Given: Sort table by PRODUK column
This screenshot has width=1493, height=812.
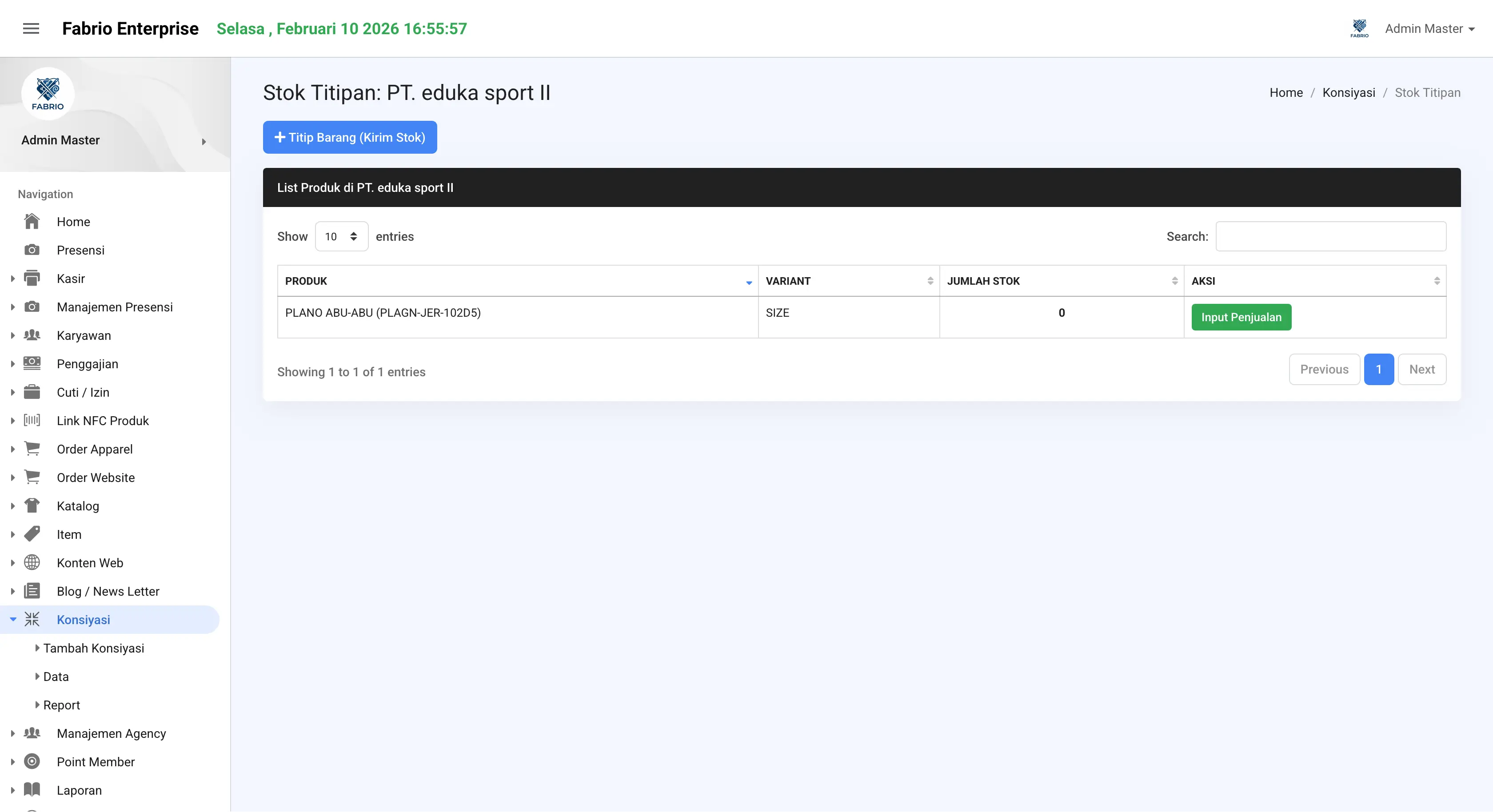Looking at the screenshot, I should 518,281.
